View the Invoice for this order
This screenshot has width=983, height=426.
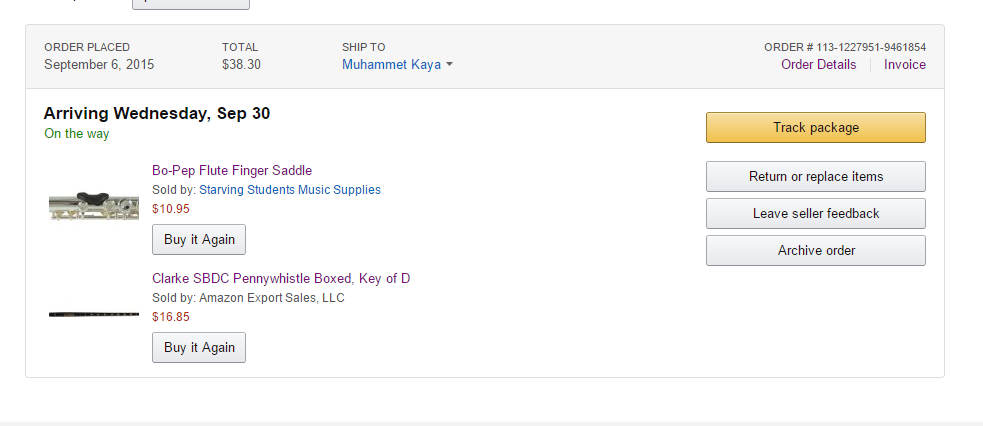pyautogui.click(x=905, y=65)
